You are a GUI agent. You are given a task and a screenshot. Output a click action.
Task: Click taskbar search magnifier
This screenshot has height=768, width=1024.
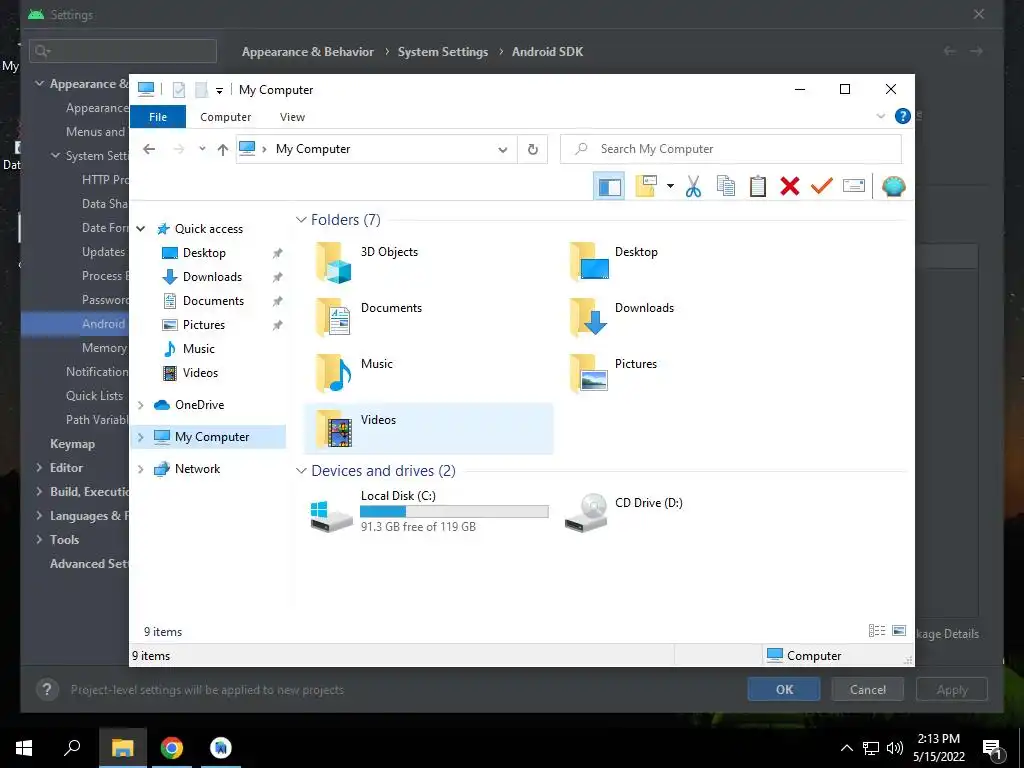click(x=72, y=747)
